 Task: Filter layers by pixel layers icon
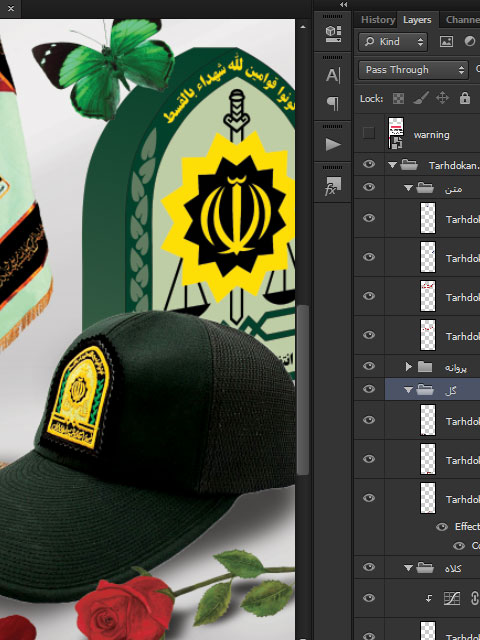coord(446,42)
